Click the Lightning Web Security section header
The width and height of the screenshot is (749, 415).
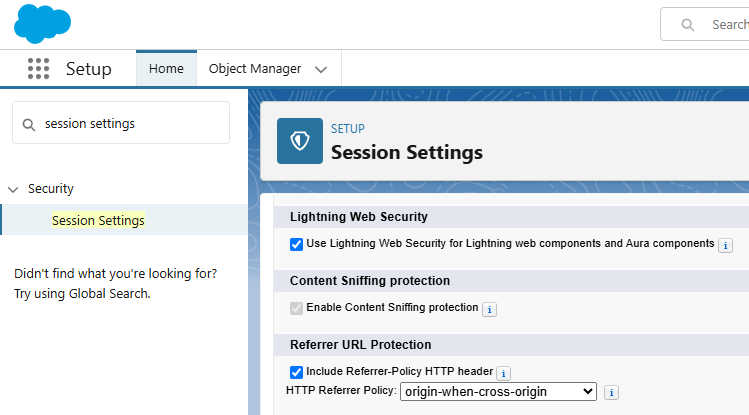click(x=359, y=216)
